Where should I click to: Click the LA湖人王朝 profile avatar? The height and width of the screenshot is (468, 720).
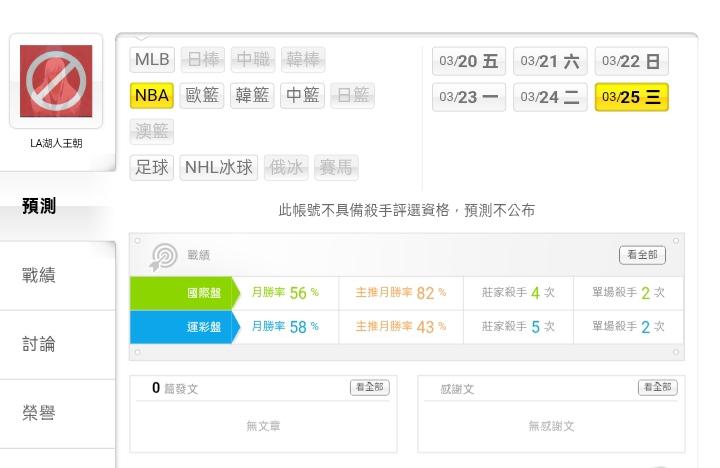56,81
